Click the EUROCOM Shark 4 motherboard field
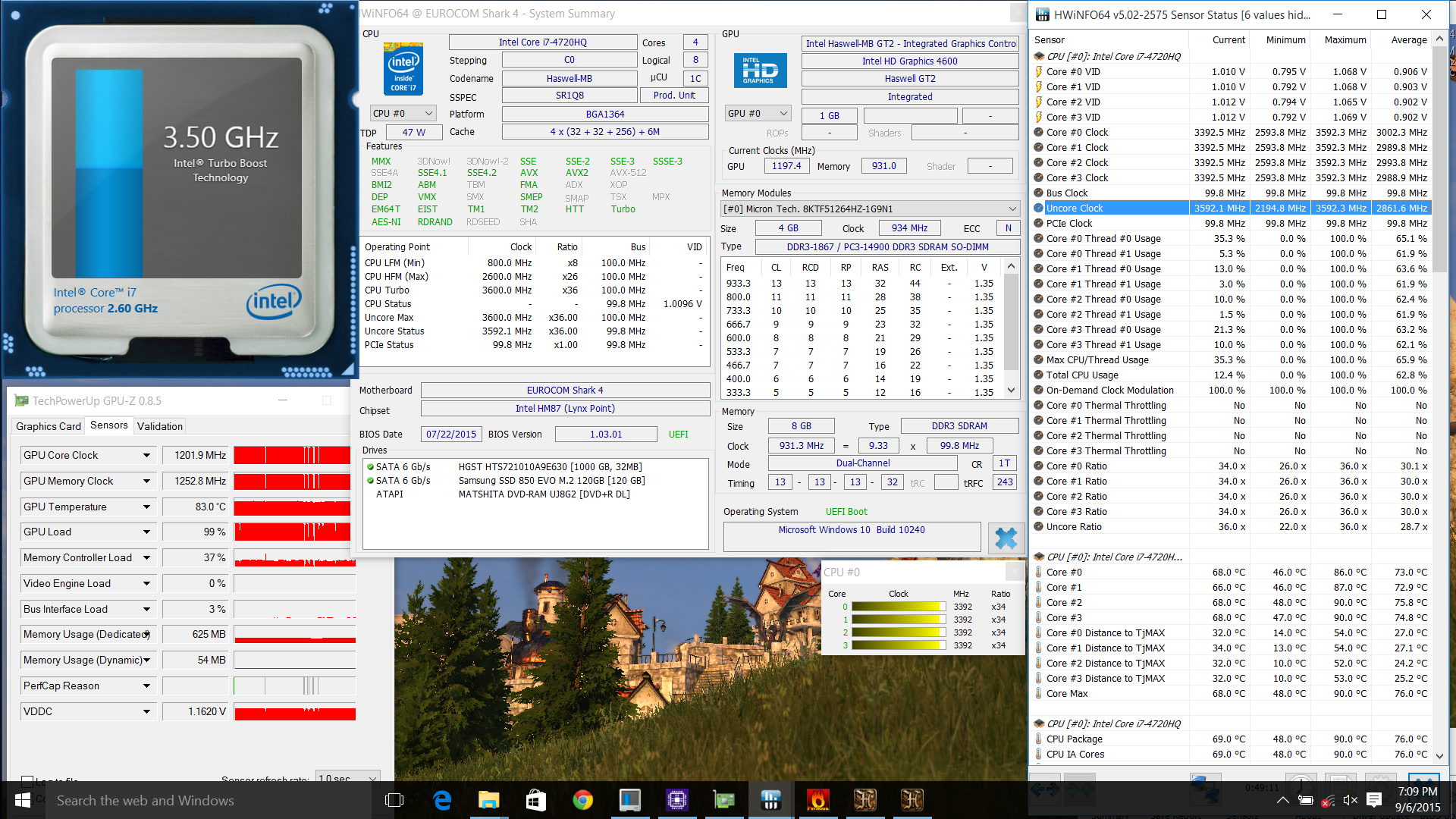1456x819 pixels. [565, 391]
